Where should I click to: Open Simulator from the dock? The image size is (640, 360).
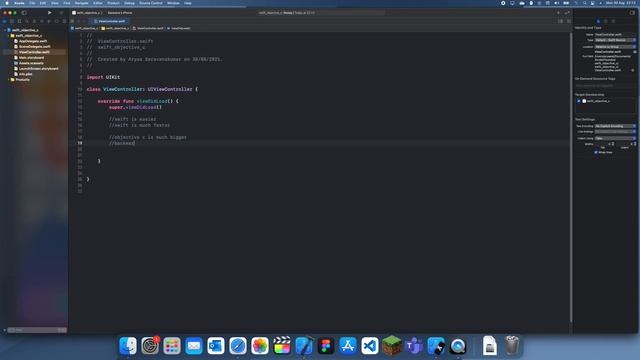[x=436, y=346]
